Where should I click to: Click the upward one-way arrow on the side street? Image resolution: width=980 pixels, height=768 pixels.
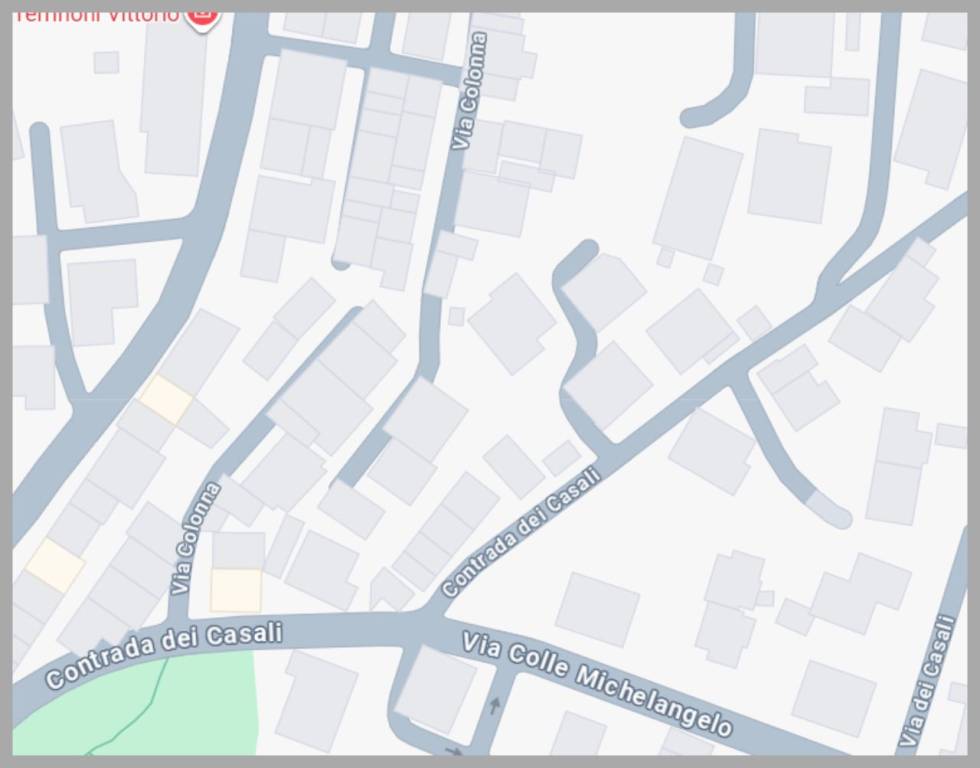[494, 705]
